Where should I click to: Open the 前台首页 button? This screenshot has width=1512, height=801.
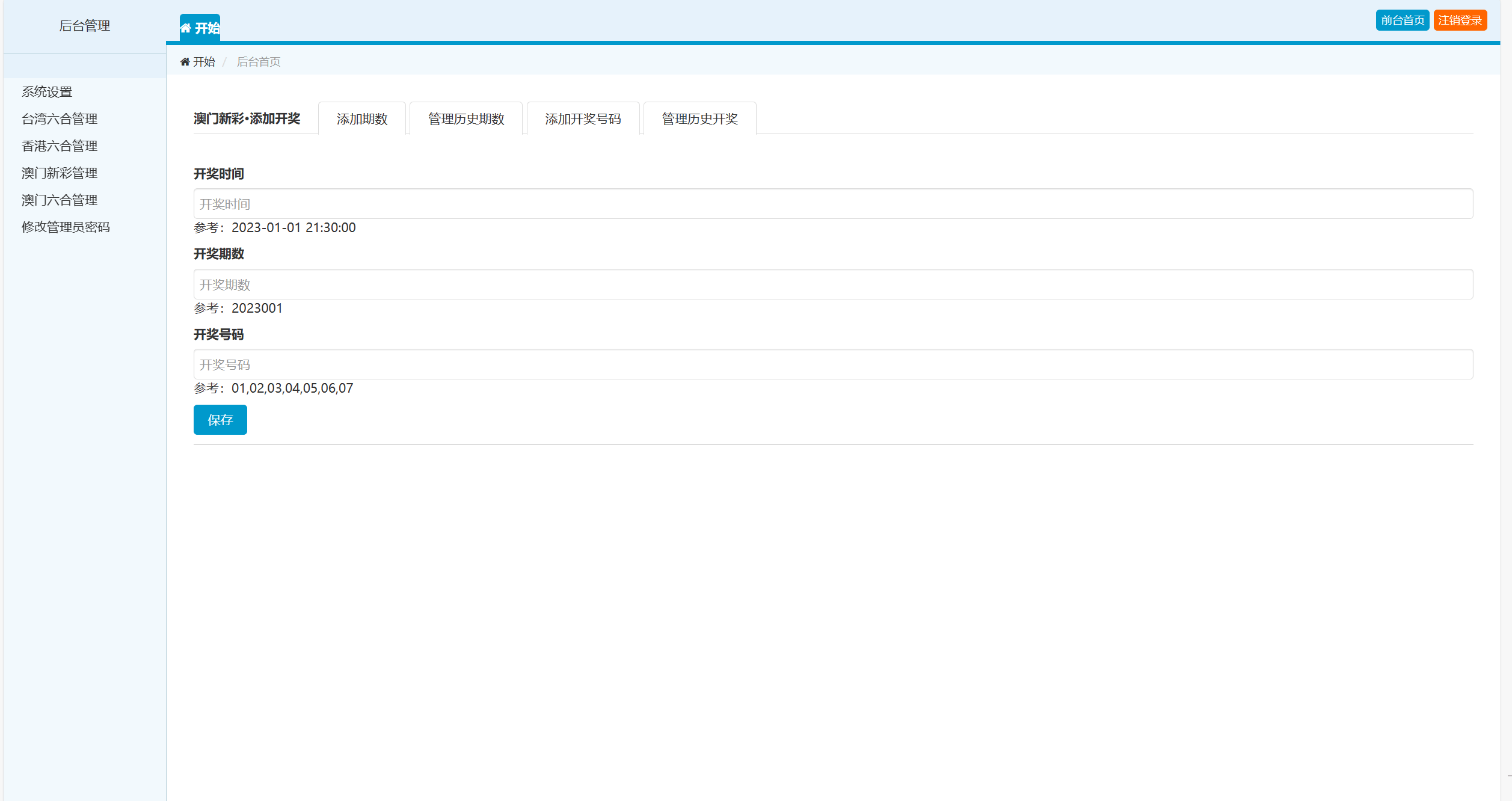coord(1402,20)
